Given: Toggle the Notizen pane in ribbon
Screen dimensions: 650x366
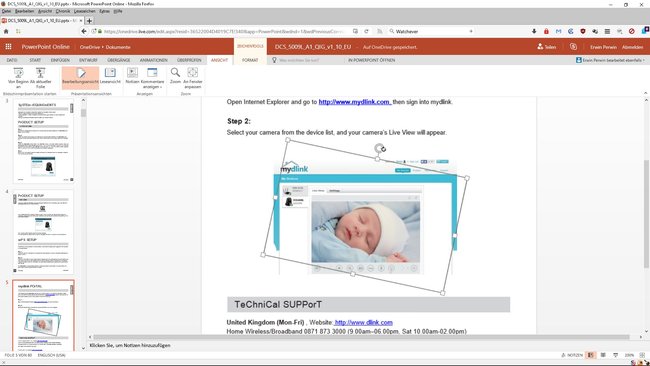Looking at the screenshot, I should [132, 78].
